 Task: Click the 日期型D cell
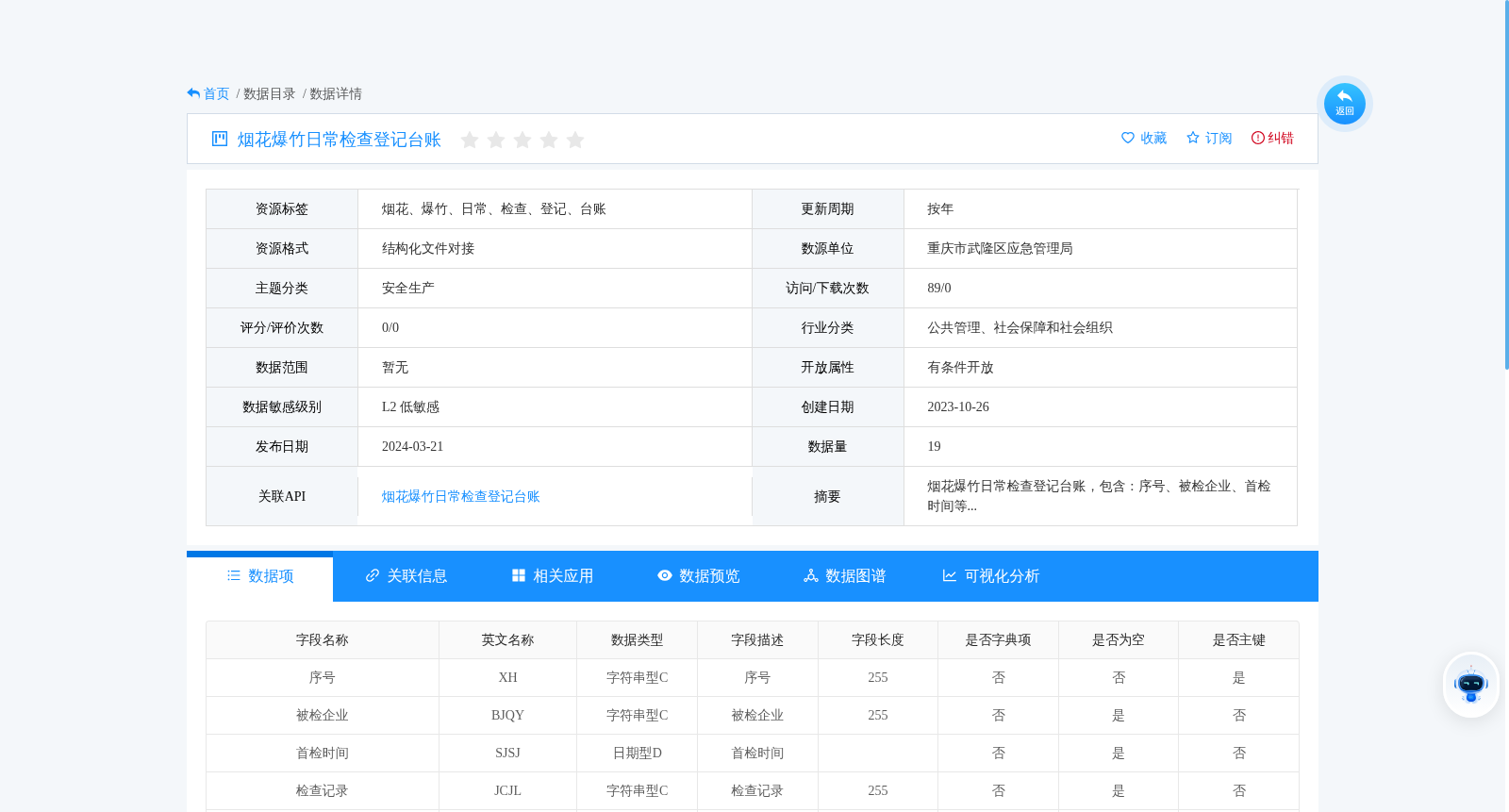637,753
